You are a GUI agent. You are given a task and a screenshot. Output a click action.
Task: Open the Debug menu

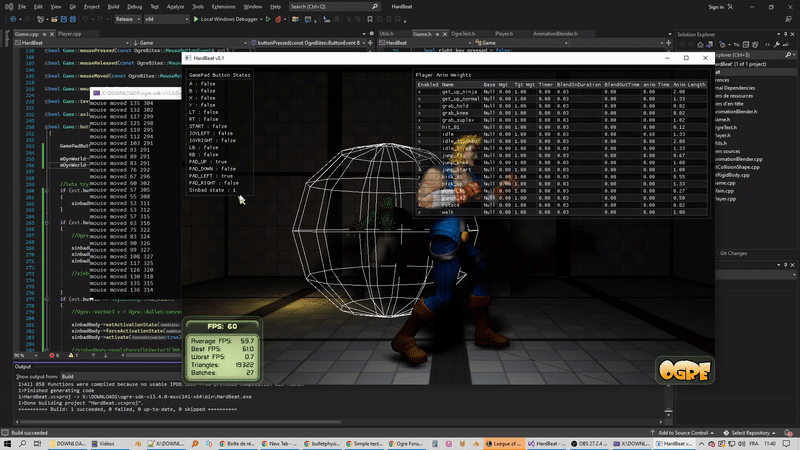pyautogui.click(x=135, y=7)
